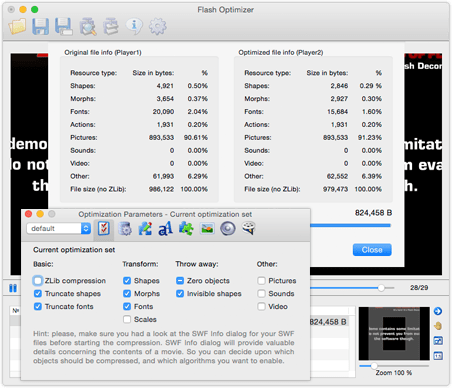Open the green puzzle pieces tab icon

click(186, 229)
